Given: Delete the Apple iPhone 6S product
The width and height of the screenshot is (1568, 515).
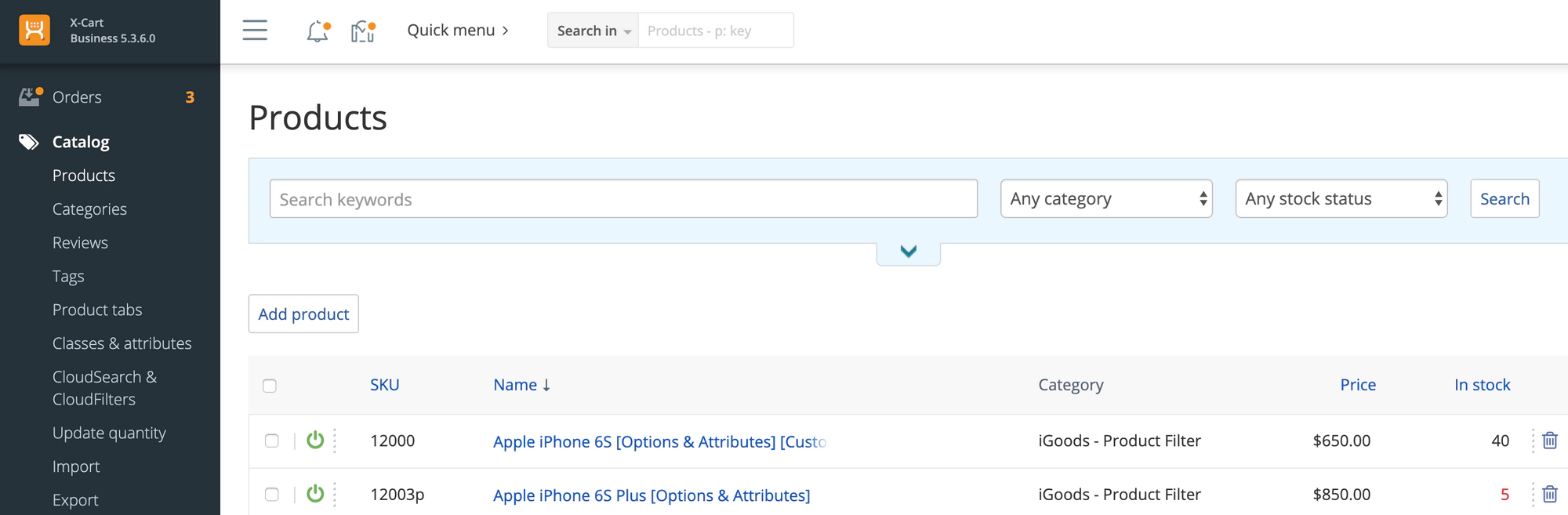Looking at the screenshot, I should click(x=1549, y=441).
